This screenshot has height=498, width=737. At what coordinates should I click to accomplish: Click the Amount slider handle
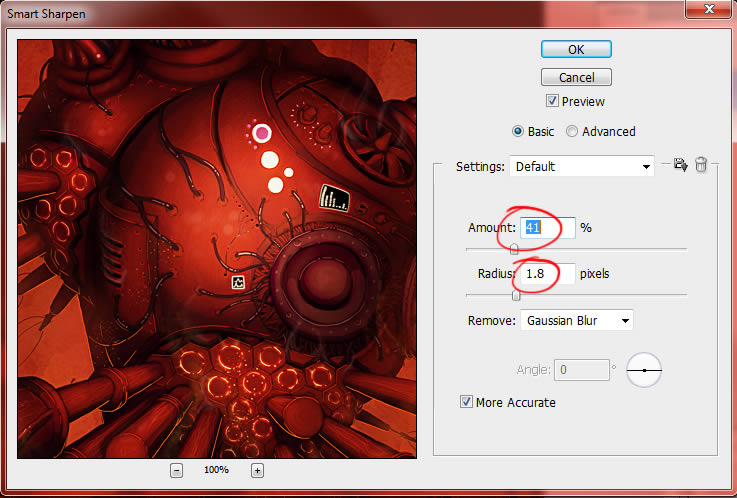click(x=514, y=249)
